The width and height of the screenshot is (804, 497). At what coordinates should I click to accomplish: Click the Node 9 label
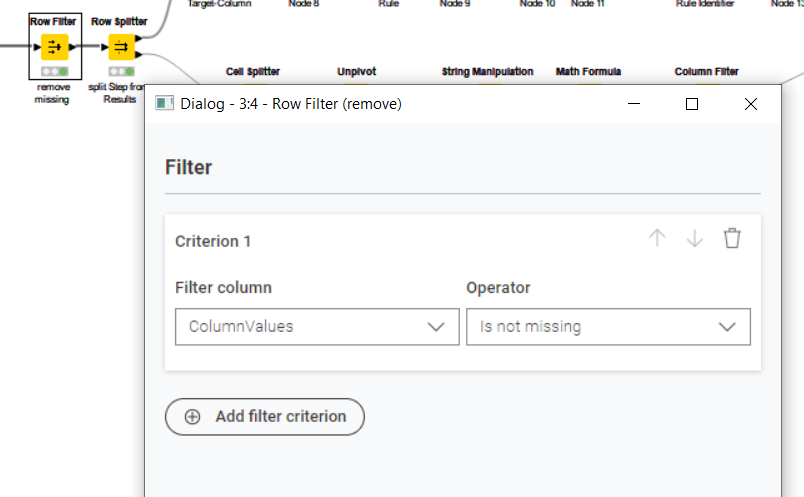(x=455, y=4)
